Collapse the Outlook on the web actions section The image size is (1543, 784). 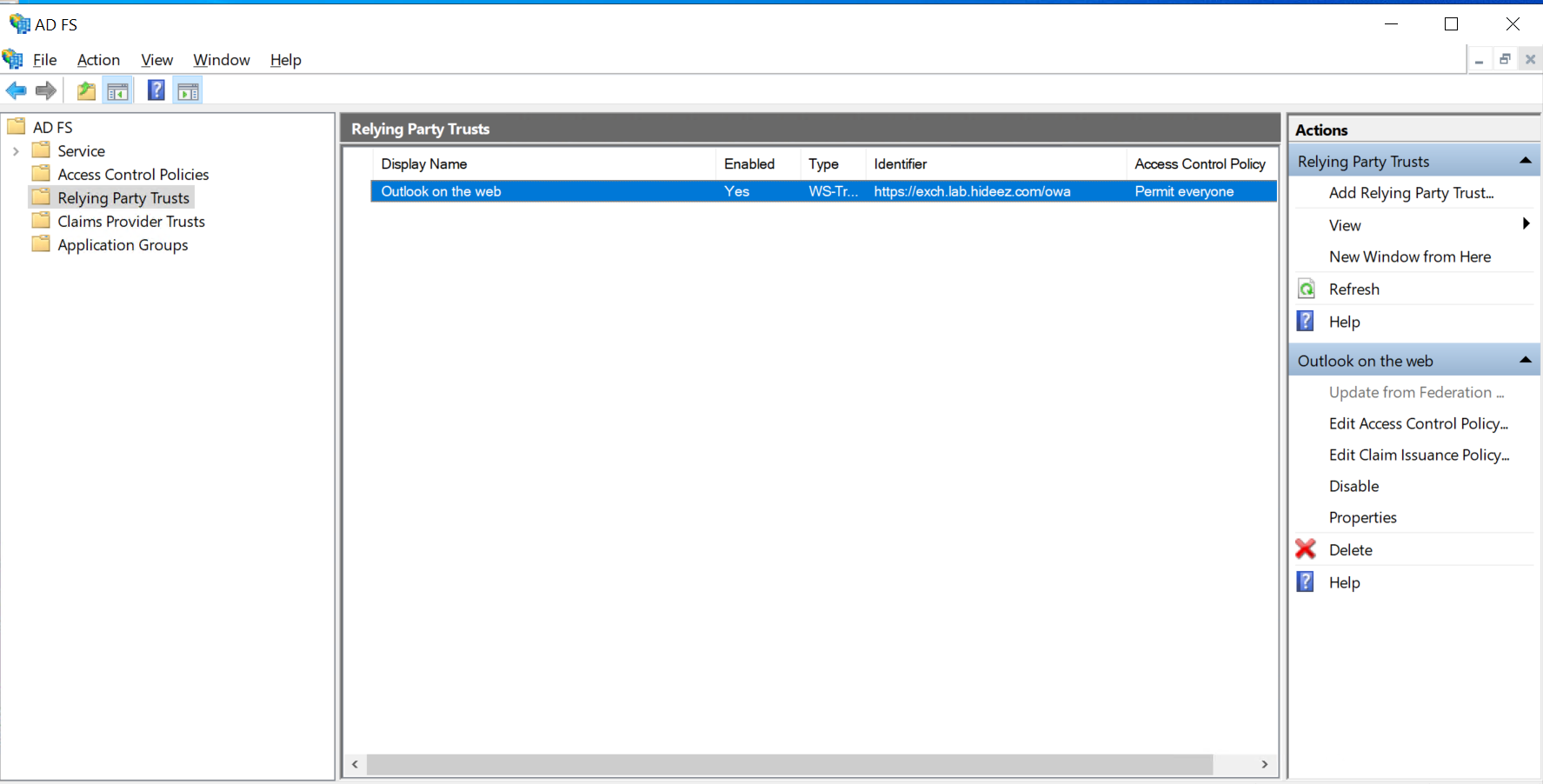point(1525,360)
